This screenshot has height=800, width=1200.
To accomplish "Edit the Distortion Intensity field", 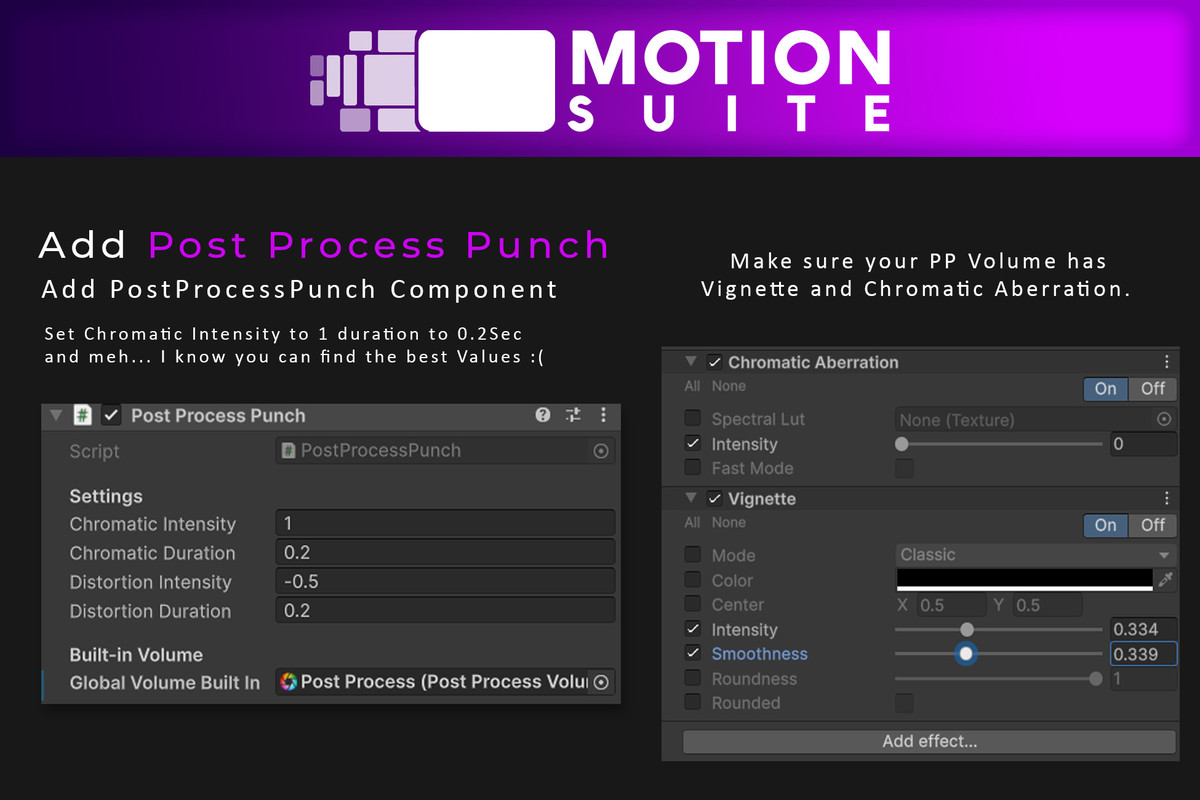I will pos(445,581).
